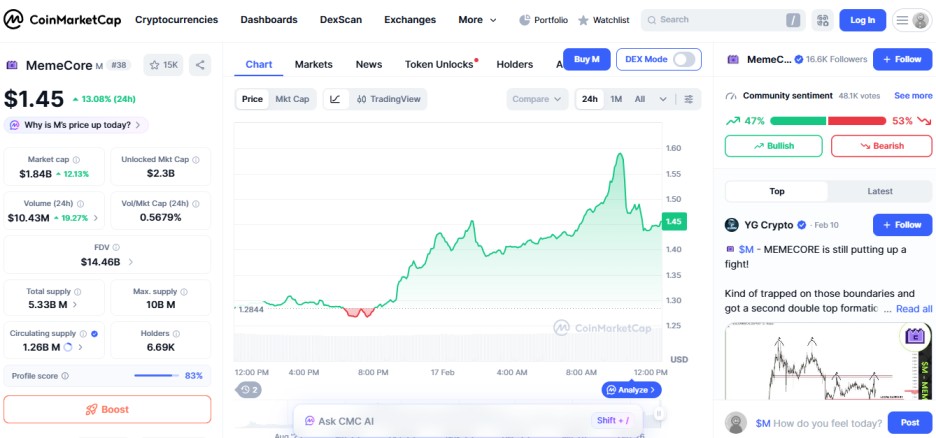The width and height of the screenshot is (936, 438).
Task: Click the history events badge showing 2
Action: 248,390
